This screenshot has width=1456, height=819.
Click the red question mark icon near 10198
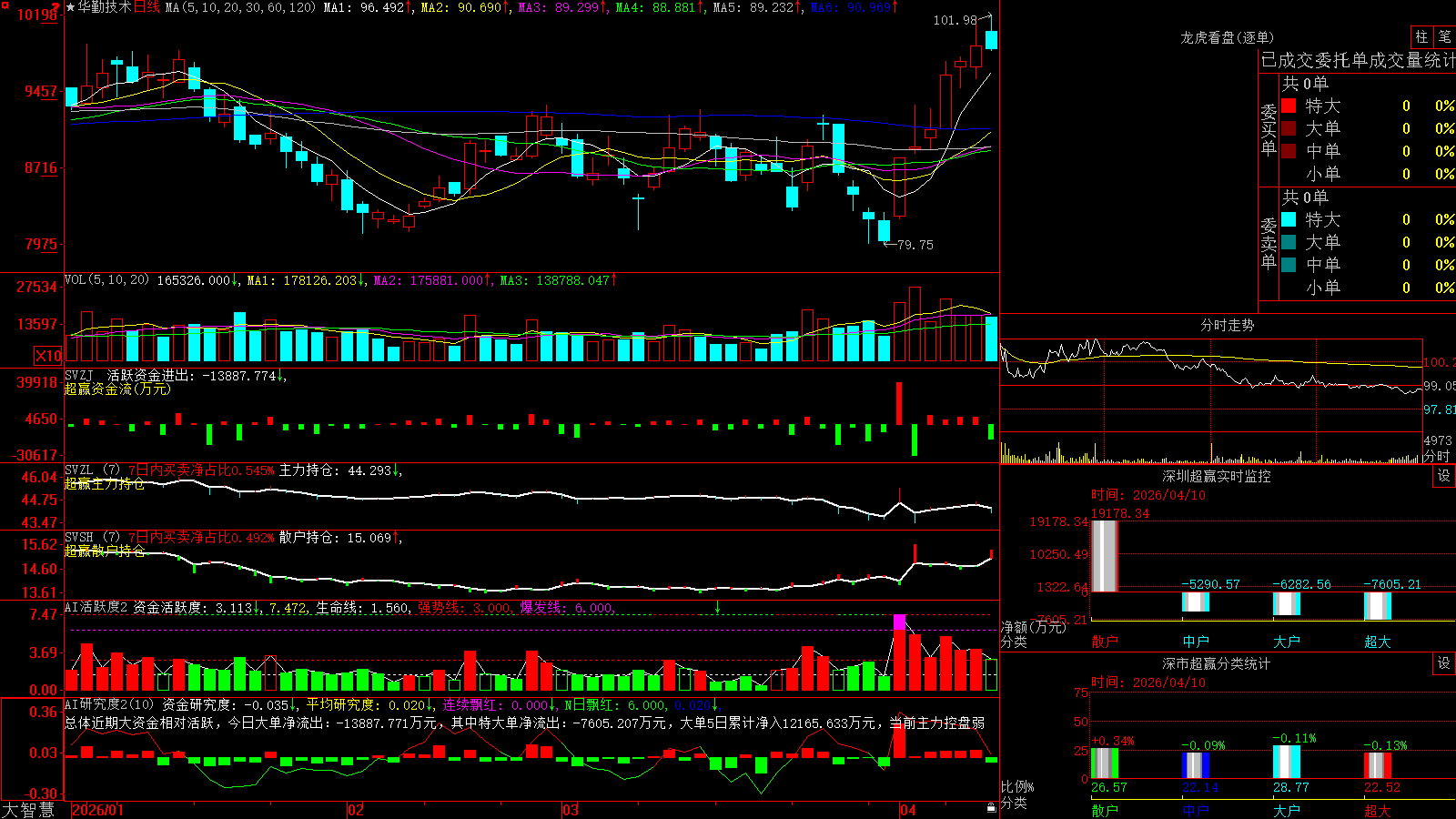56,7
